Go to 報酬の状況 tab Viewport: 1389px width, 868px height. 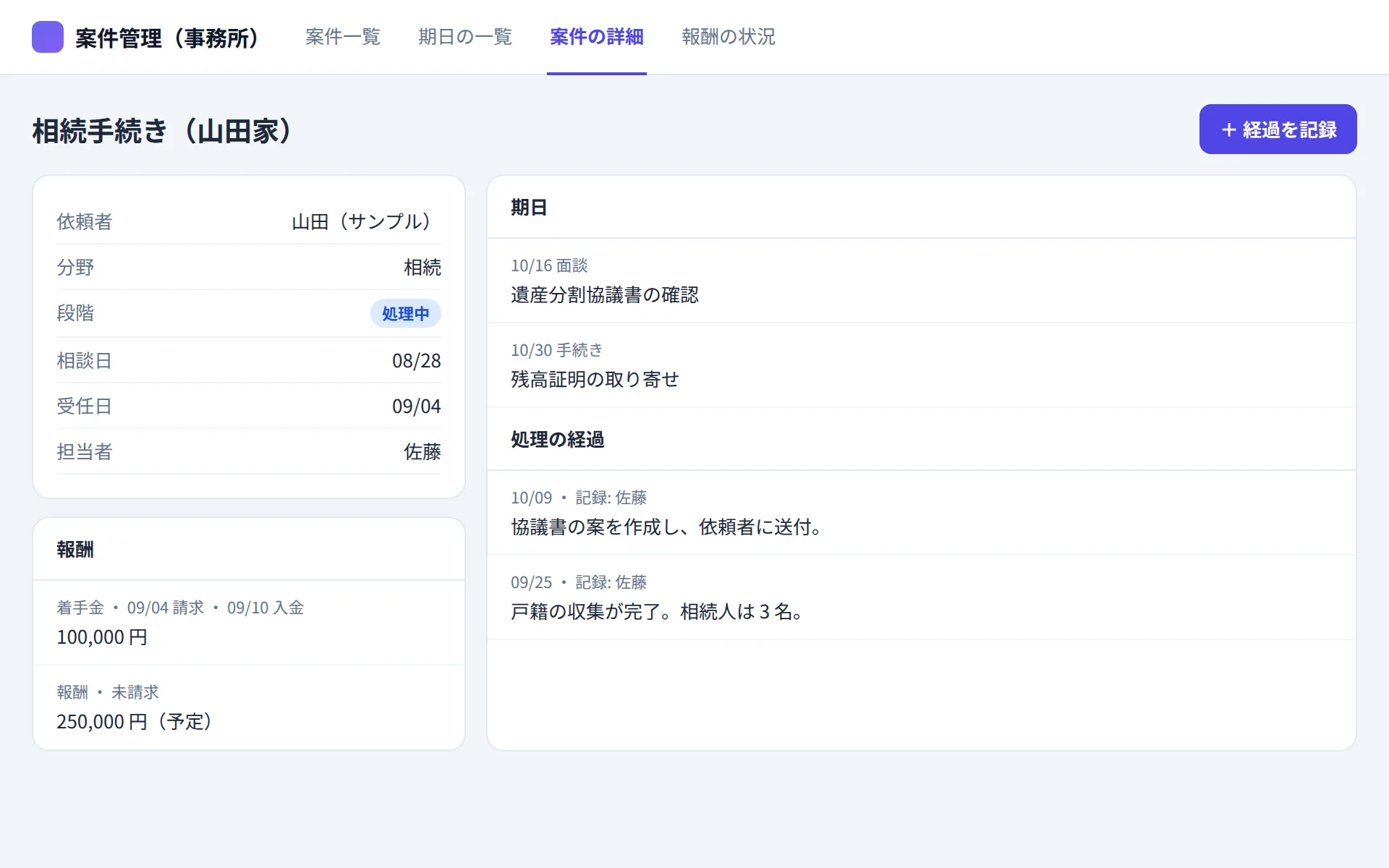click(x=729, y=37)
